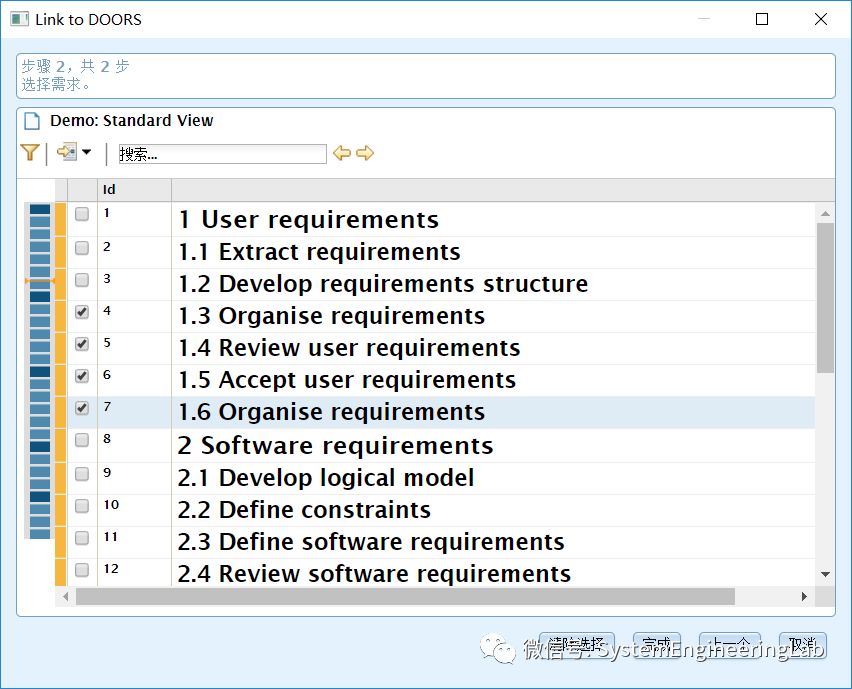Image resolution: width=852 pixels, height=689 pixels.
Task: Close the Link to DOORS window
Action: pos(821,19)
